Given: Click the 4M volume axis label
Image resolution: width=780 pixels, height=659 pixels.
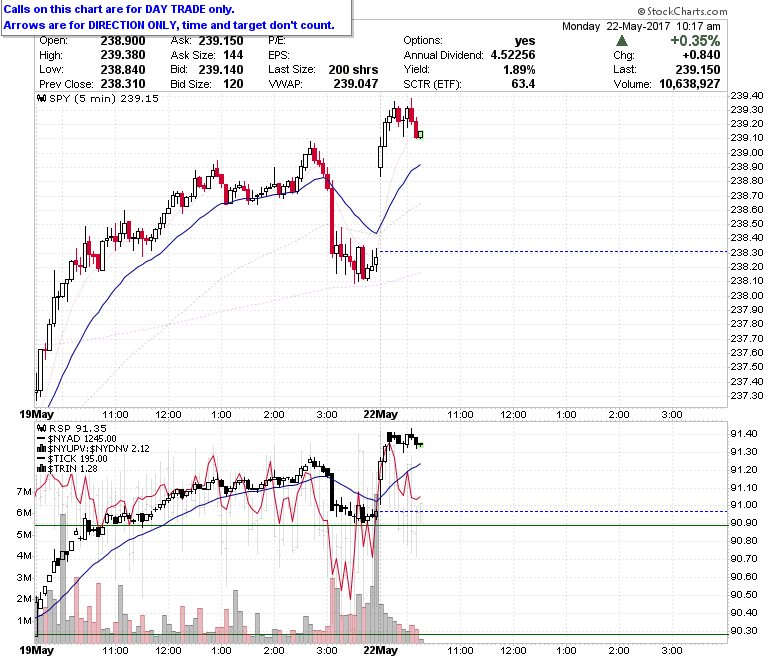Looking at the screenshot, I should click(x=24, y=556).
